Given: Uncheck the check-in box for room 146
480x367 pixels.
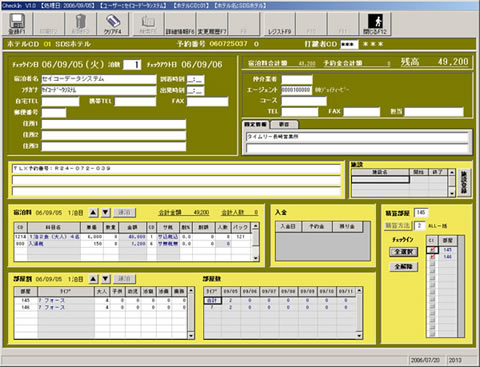Looking at the screenshot, I should [x=432, y=257].
